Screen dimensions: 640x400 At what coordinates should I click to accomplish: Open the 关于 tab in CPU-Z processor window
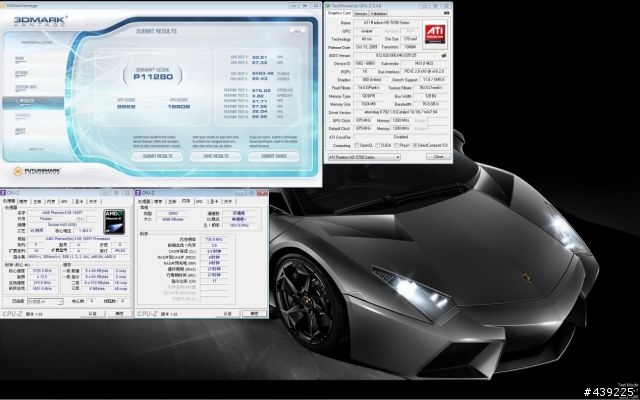tap(93, 202)
